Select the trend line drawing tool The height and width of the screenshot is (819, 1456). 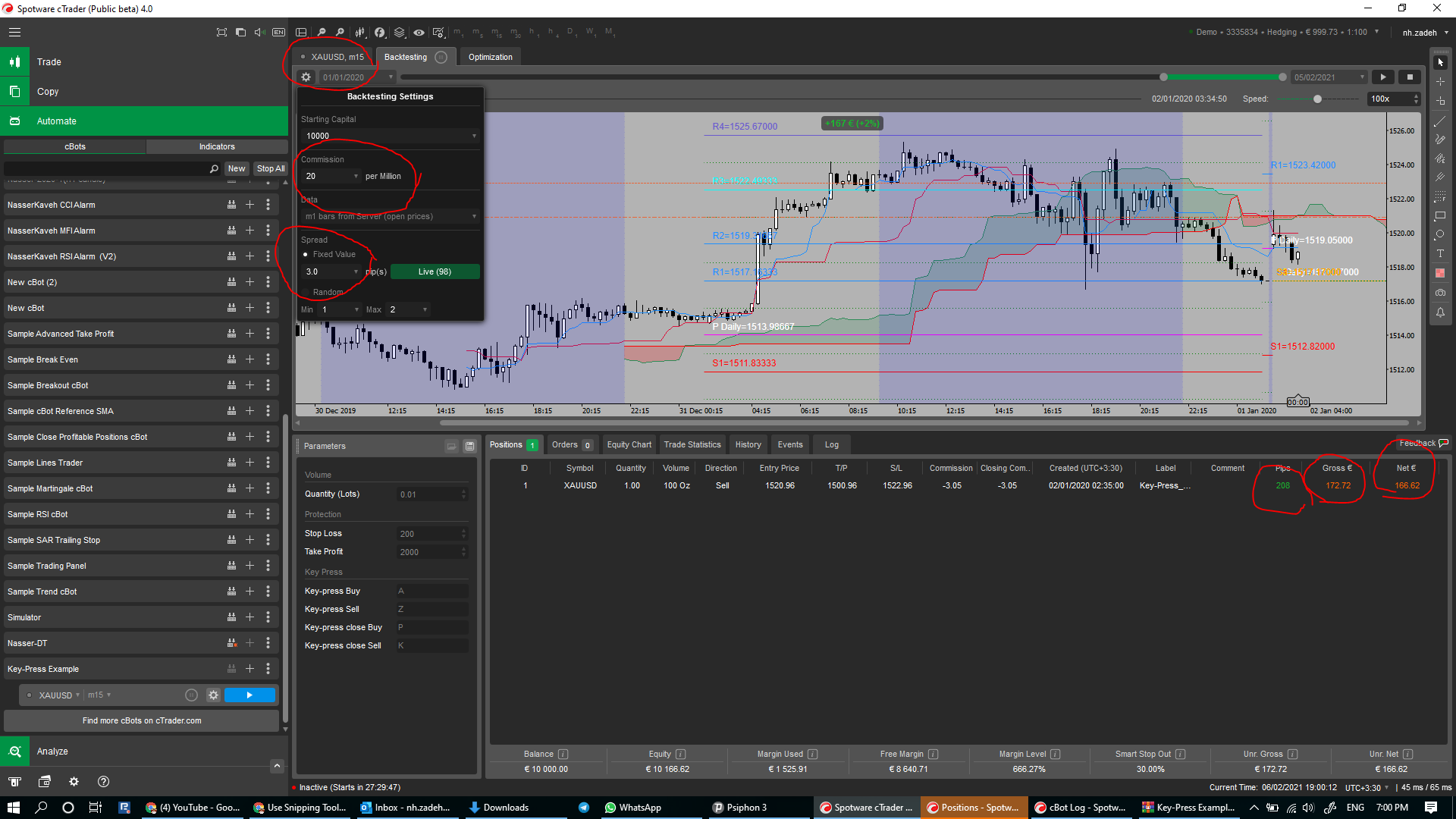pos(1440,121)
